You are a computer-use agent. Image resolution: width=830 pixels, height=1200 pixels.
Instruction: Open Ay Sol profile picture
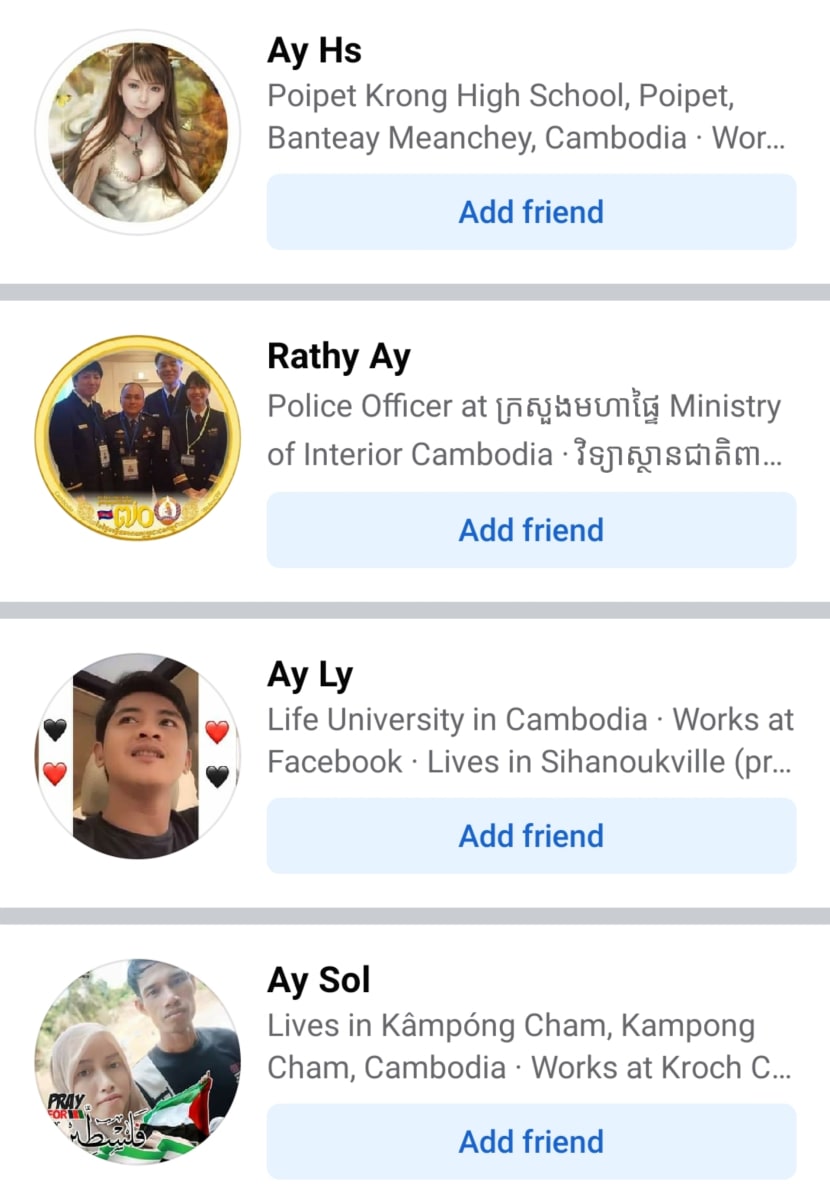[x=138, y=1062]
